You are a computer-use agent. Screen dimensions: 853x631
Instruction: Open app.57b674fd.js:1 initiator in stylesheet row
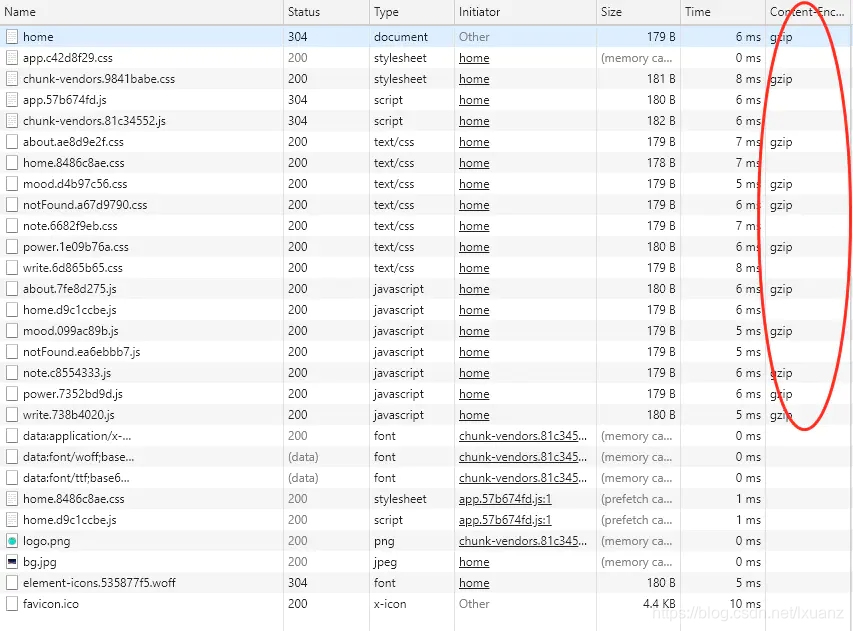click(x=505, y=499)
